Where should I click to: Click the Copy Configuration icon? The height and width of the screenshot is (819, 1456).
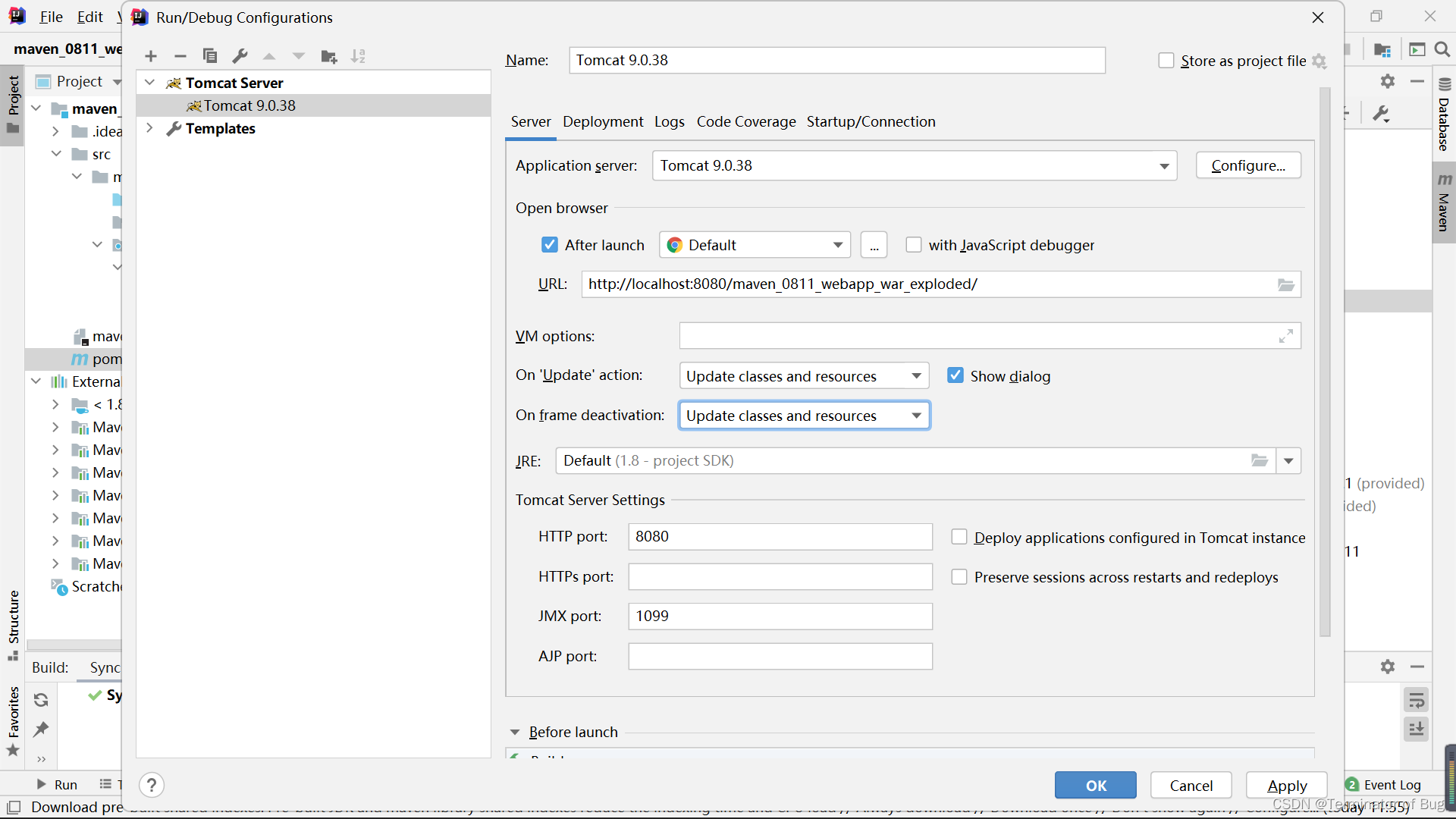(x=210, y=55)
